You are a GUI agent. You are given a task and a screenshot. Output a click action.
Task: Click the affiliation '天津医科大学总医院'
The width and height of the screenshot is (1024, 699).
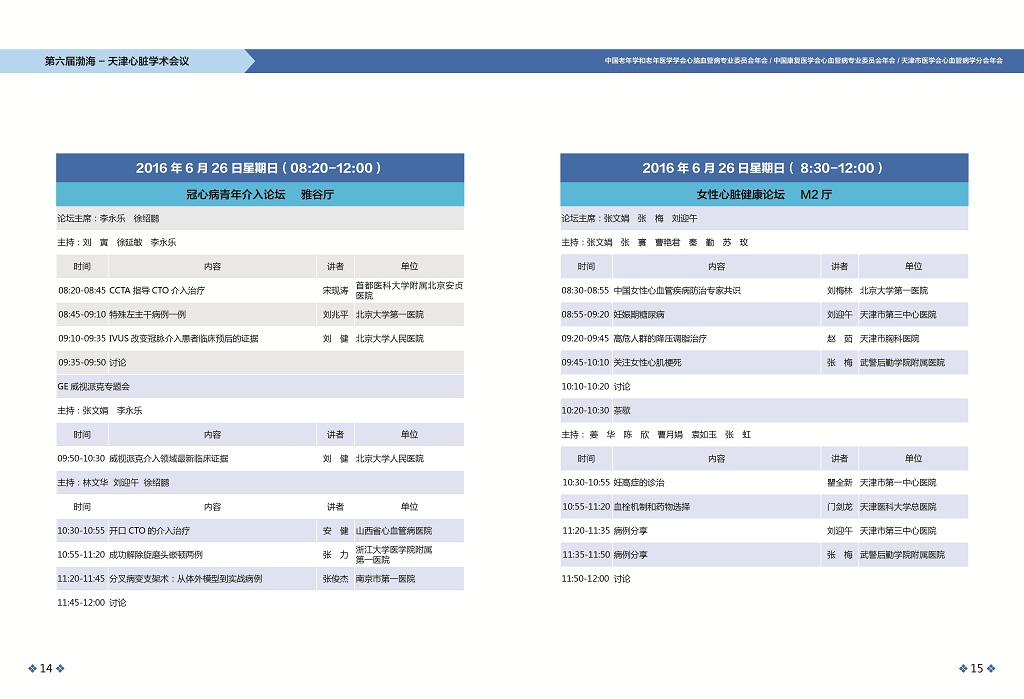[898, 506]
